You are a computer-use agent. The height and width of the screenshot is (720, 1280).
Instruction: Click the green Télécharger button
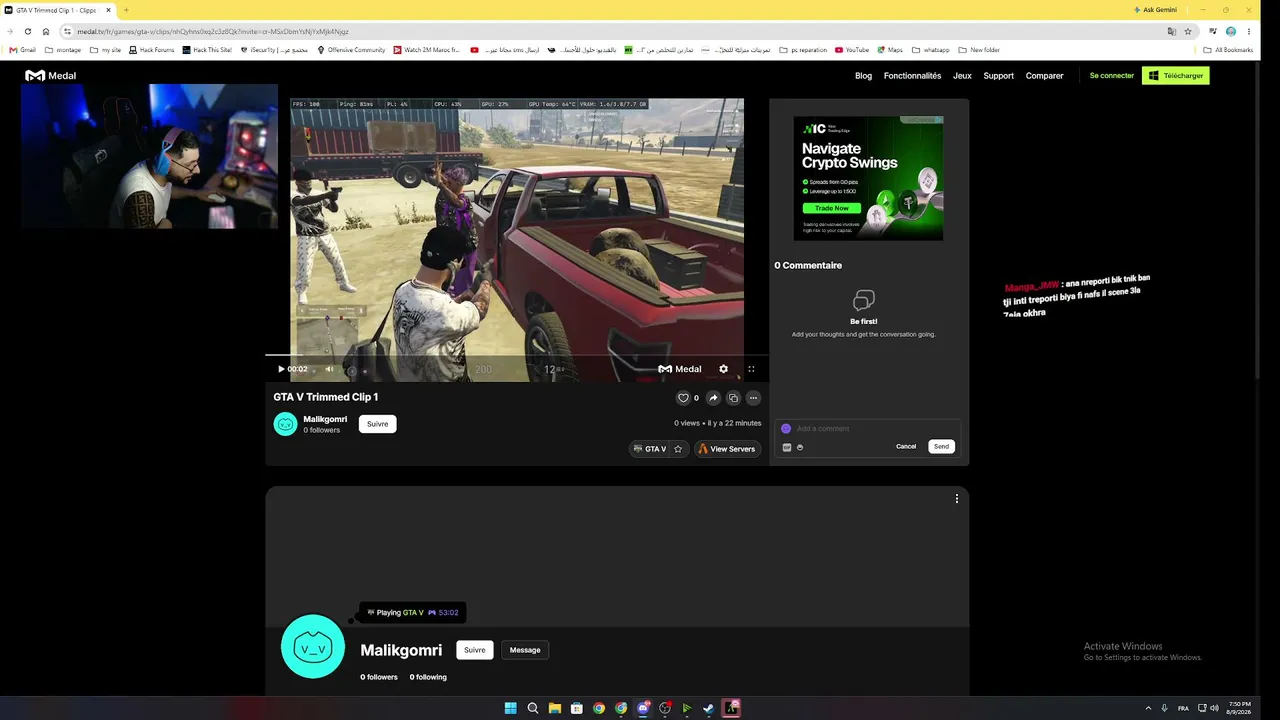click(x=1176, y=76)
